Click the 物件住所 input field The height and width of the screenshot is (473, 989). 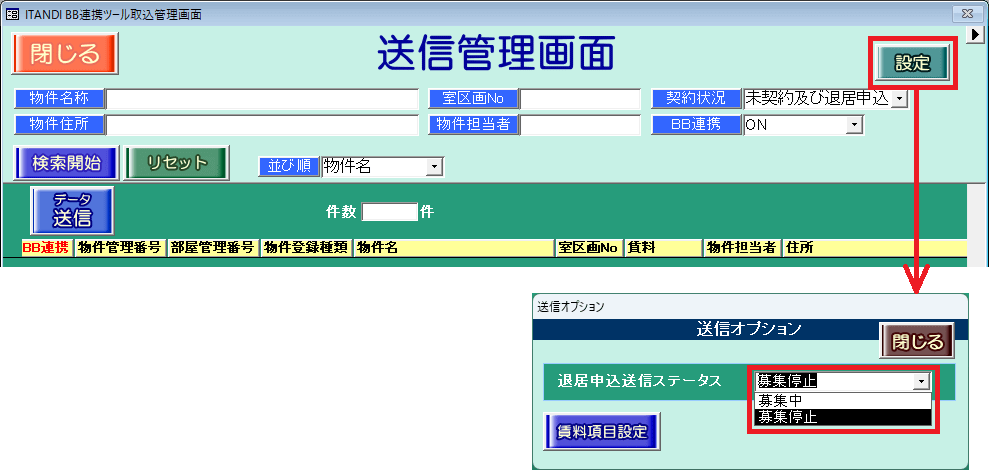[262, 125]
